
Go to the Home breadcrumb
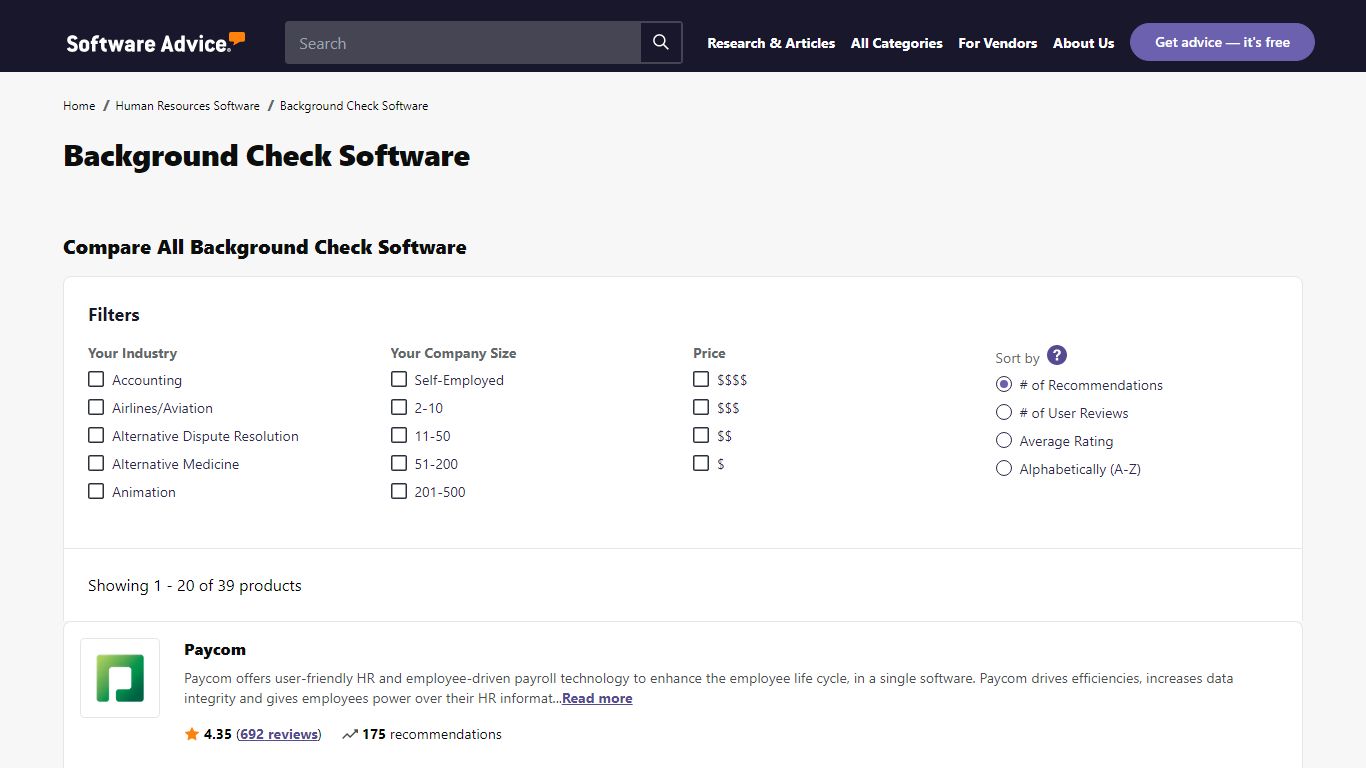tap(79, 105)
